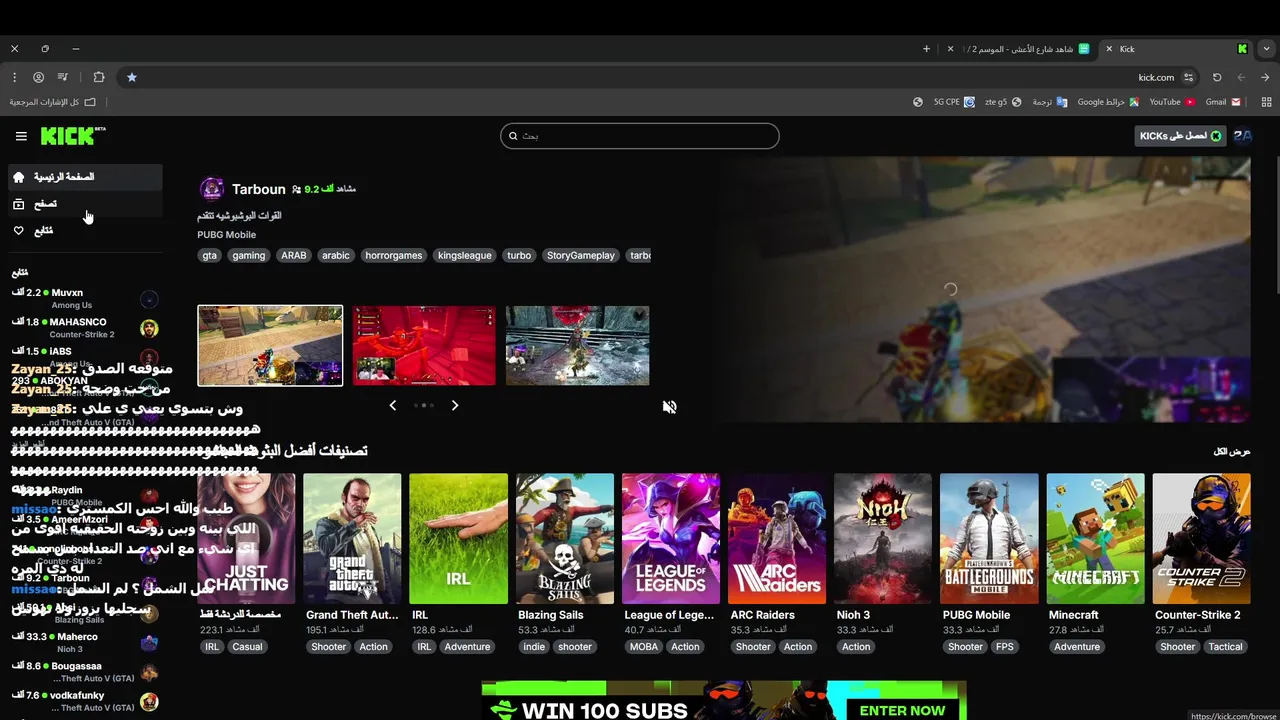
Task: Close the Kick browser tab
Action: click(x=1109, y=48)
